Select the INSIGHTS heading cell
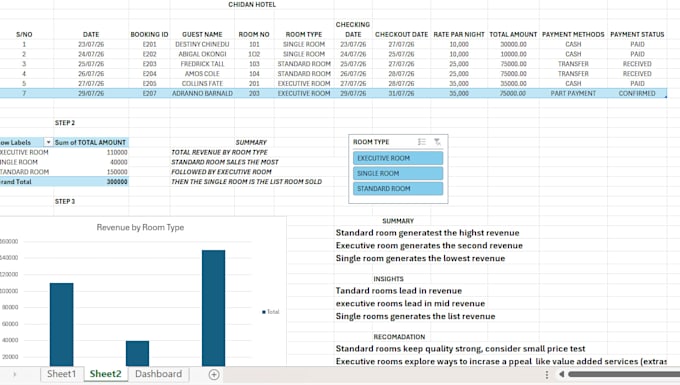The height and width of the screenshot is (385, 680). tap(389, 279)
